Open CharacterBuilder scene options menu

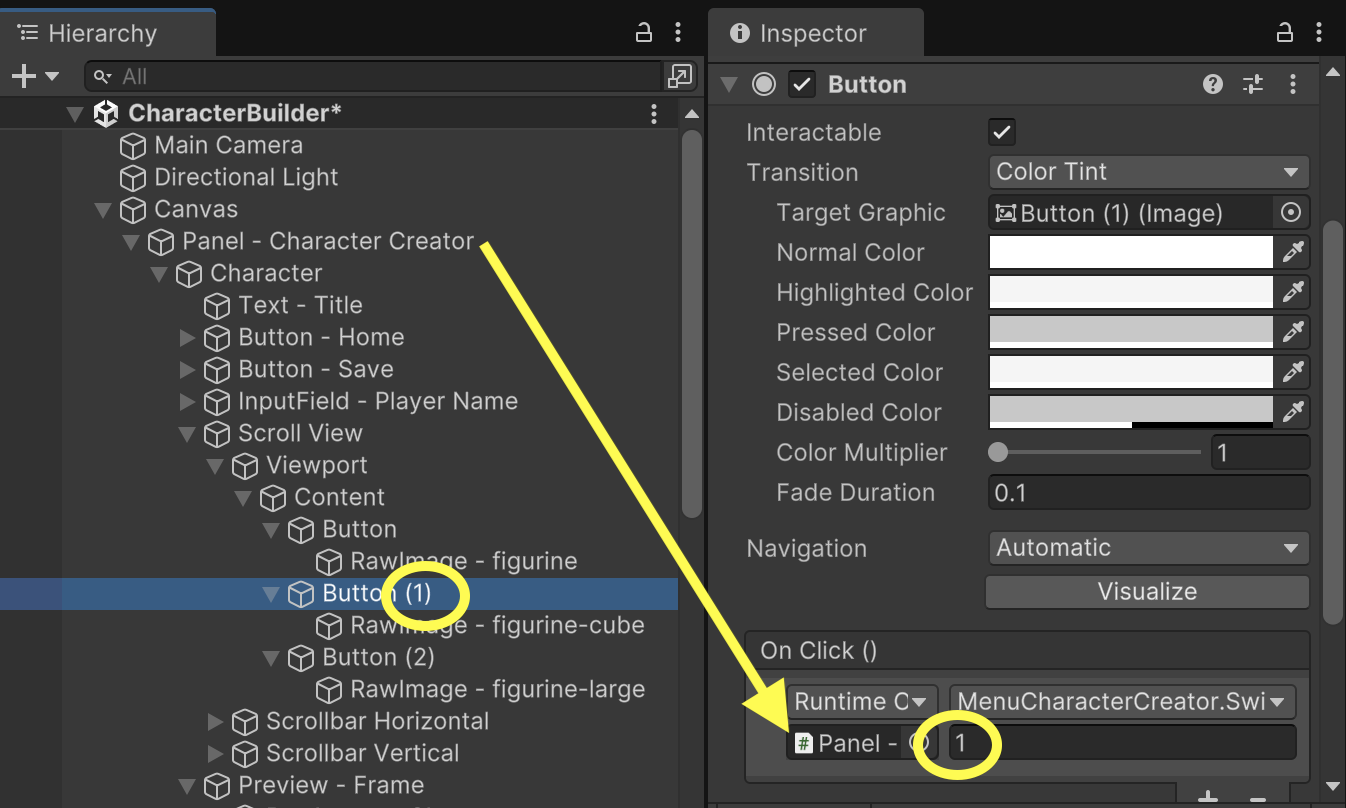(654, 113)
